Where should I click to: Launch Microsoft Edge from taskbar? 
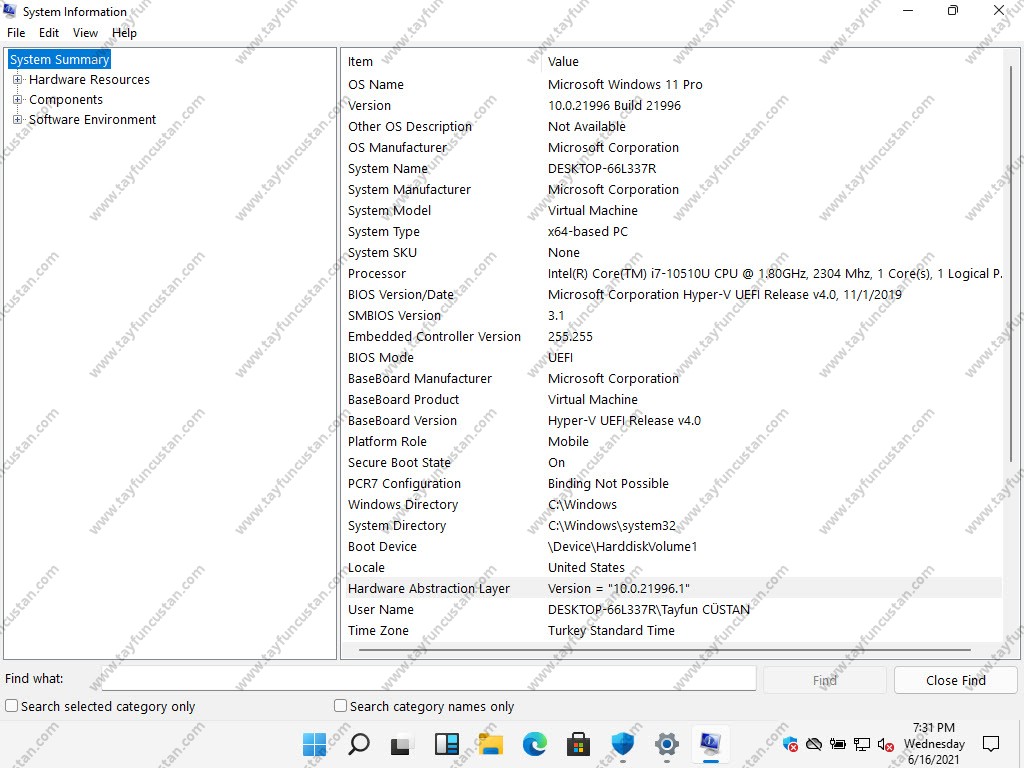pos(535,744)
